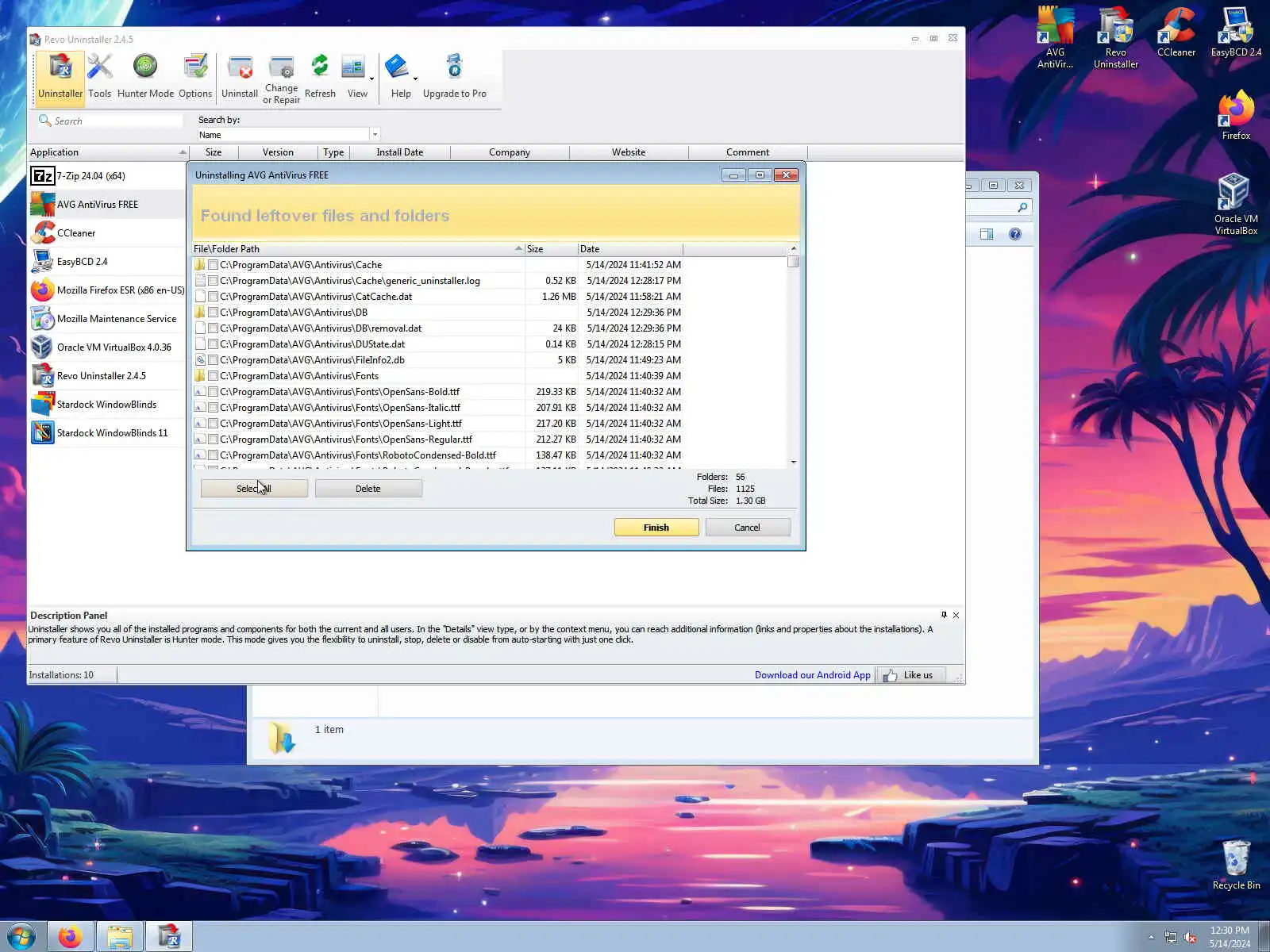Close the Description Panel

[956, 615]
